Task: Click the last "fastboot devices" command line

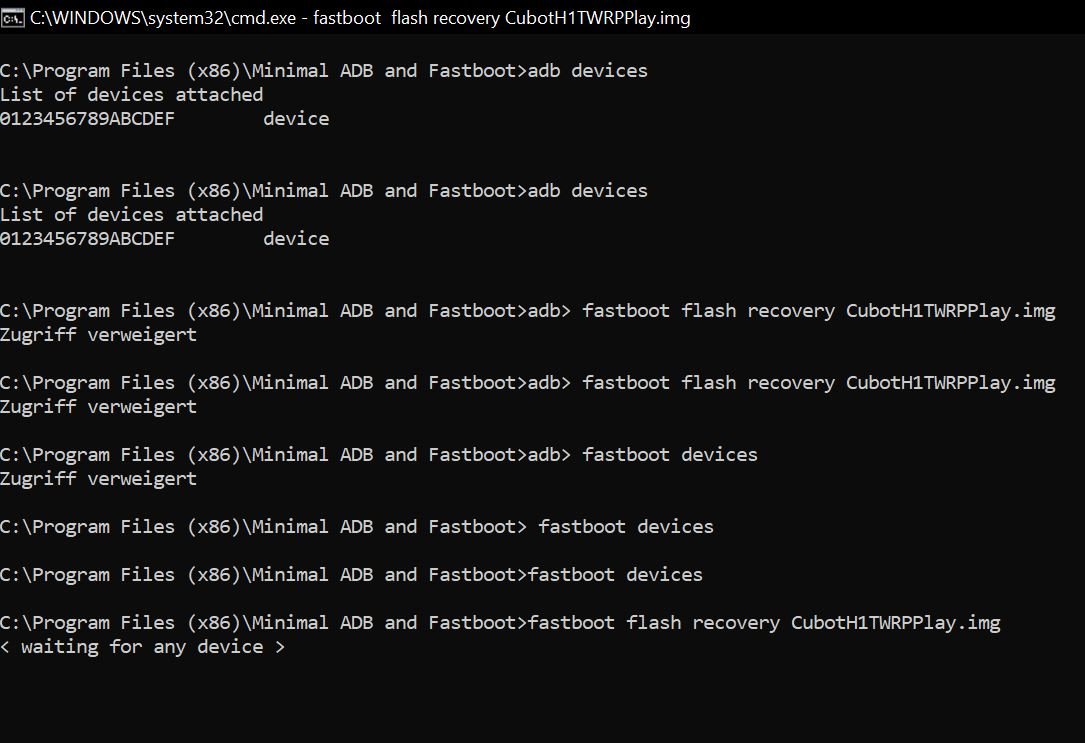Action: [615, 575]
